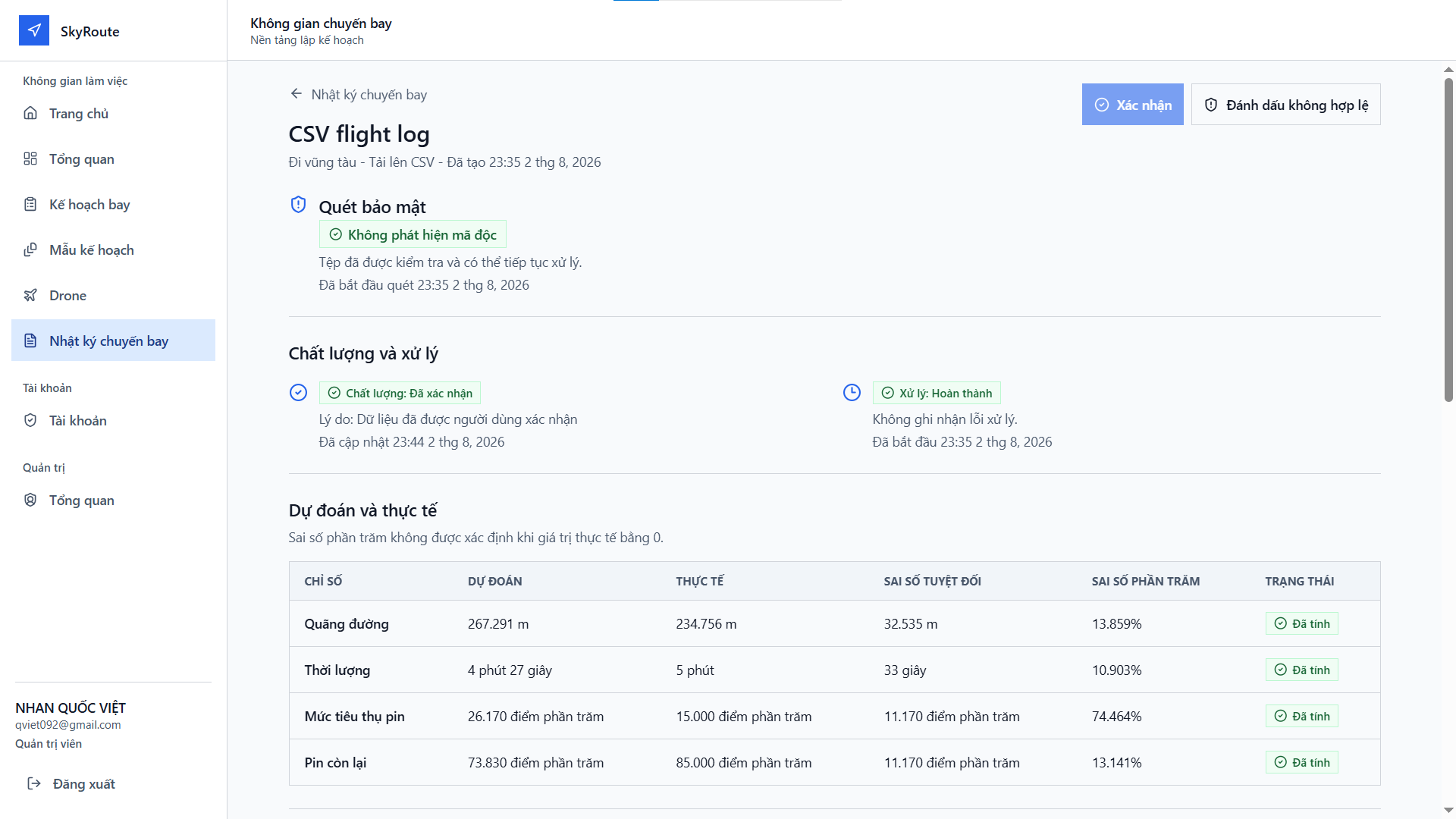Select Drone in the sidebar menu

(113, 295)
